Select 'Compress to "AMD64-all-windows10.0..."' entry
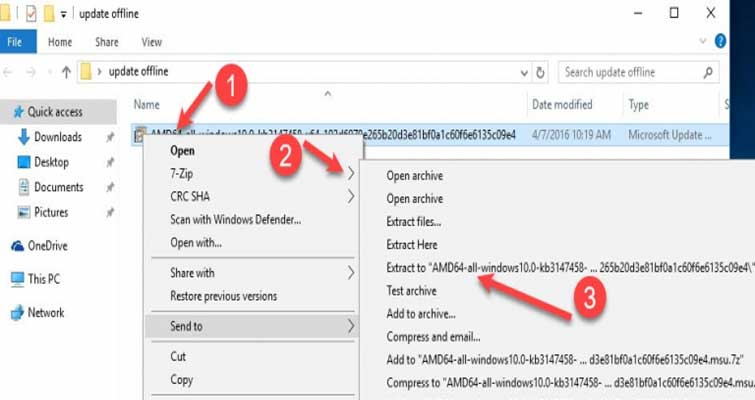Screen dimensions: 755x400 pos(570,383)
